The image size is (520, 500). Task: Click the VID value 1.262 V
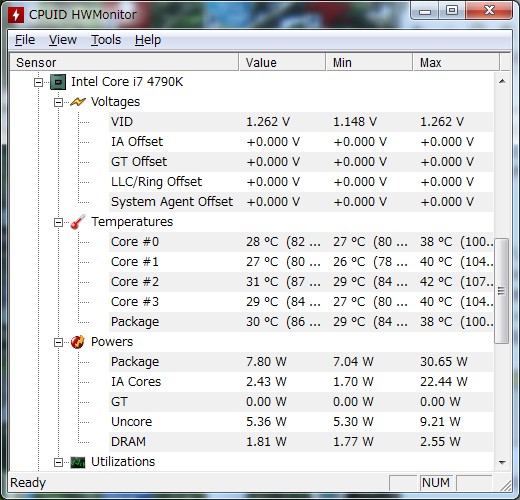[x=268, y=122]
